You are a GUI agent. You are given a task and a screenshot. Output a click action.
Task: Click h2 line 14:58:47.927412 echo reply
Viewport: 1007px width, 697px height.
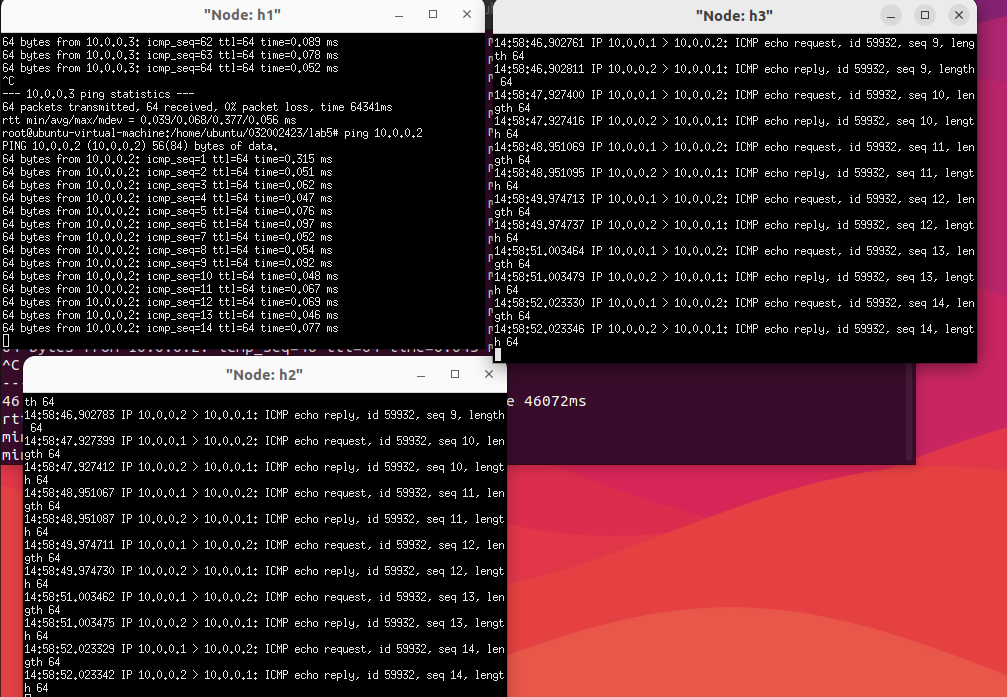265,473
